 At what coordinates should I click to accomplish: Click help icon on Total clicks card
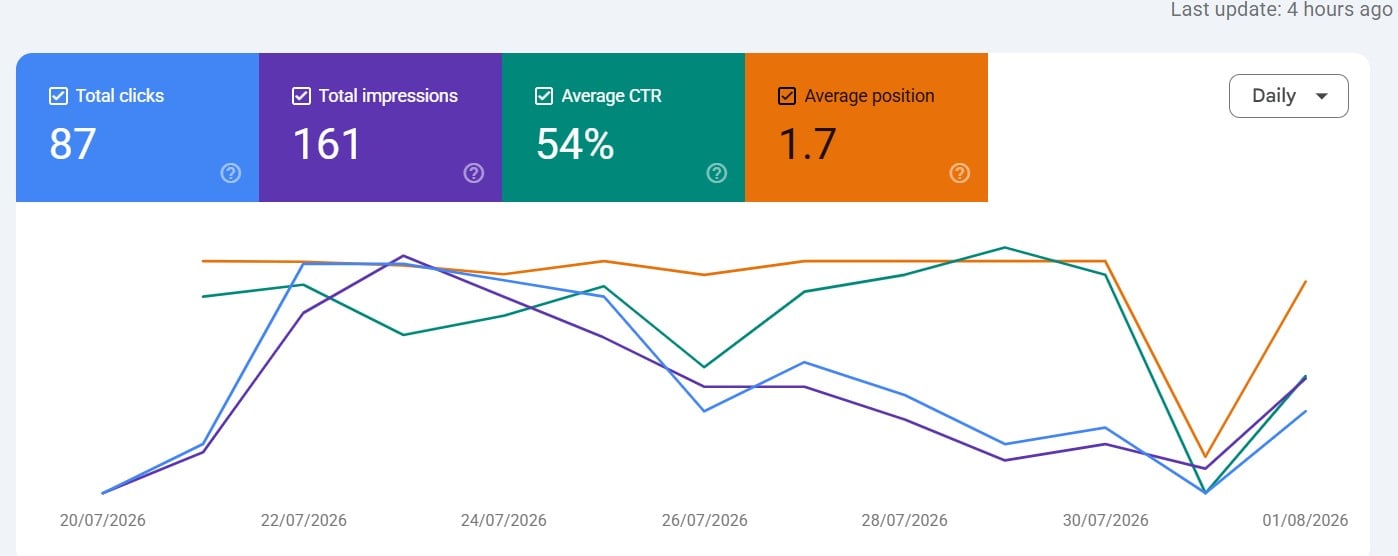[231, 173]
